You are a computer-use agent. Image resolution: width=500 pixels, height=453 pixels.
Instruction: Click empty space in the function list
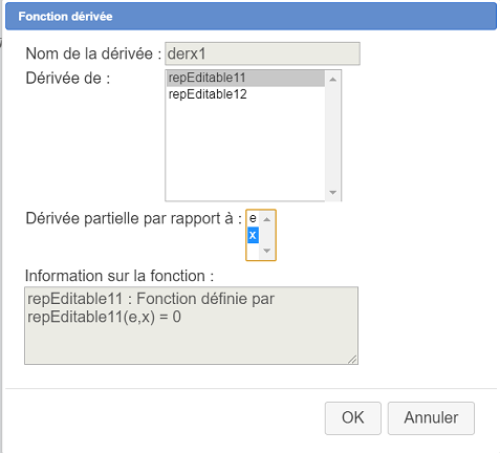[x=246, y=150]
